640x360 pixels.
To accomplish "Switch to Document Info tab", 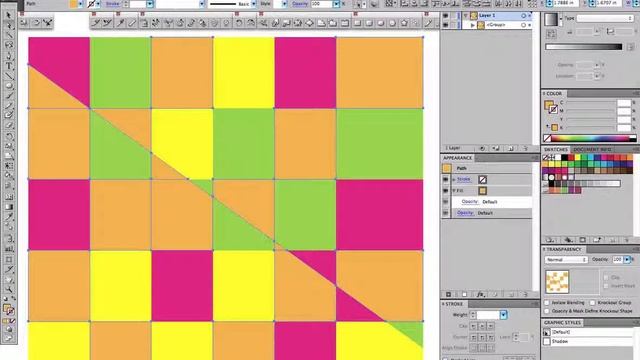I will coord(592,149).
